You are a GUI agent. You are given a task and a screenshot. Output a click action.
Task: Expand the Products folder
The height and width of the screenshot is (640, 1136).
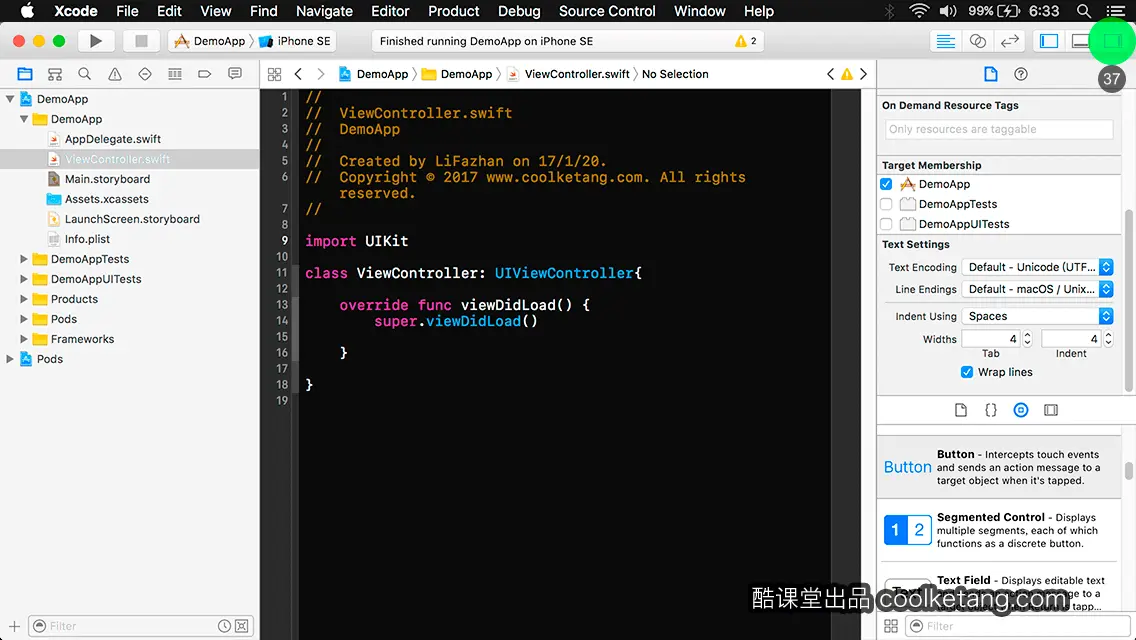pyautogui.click(x=24, y=299)
